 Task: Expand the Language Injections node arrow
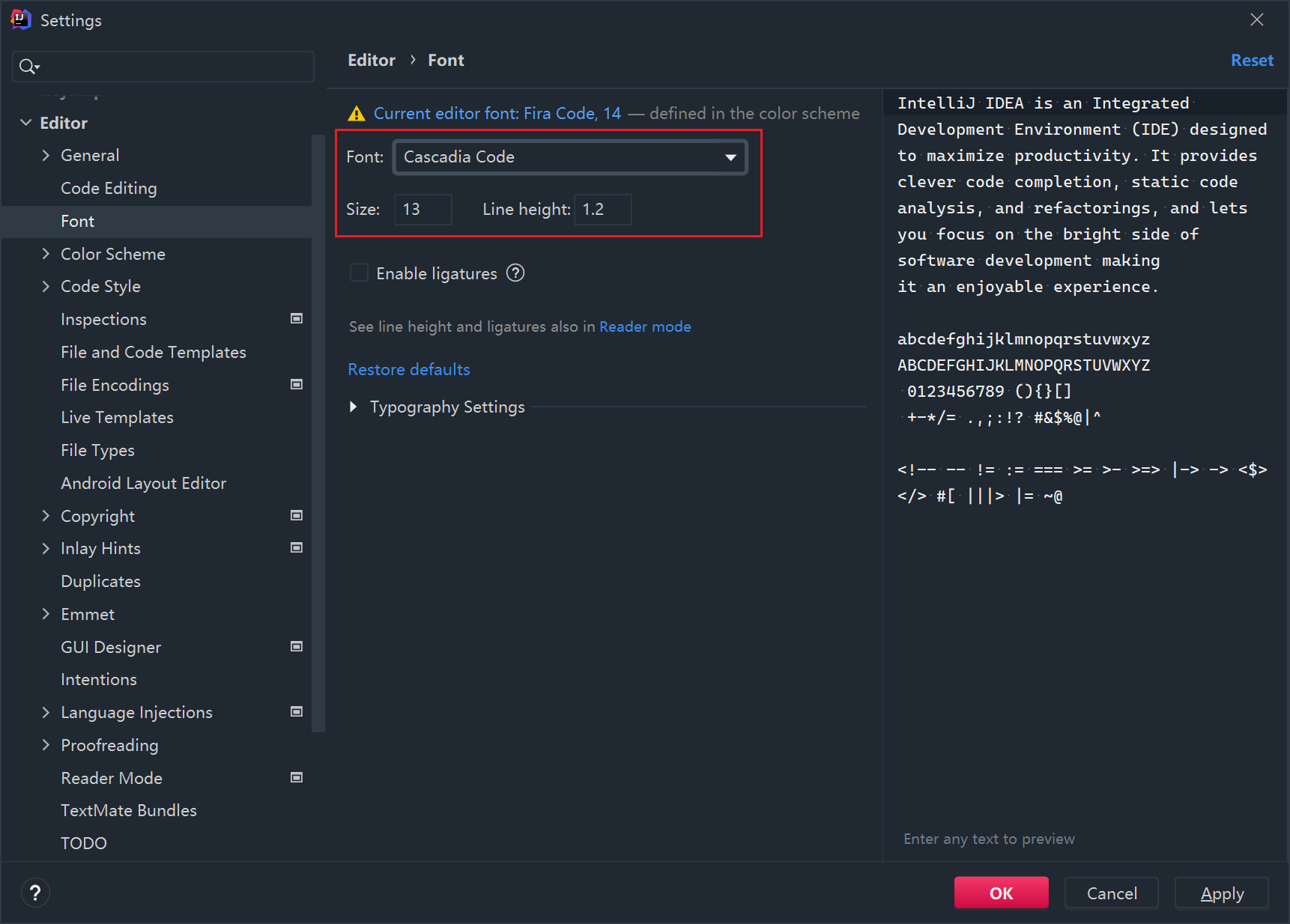coord(46,713)
